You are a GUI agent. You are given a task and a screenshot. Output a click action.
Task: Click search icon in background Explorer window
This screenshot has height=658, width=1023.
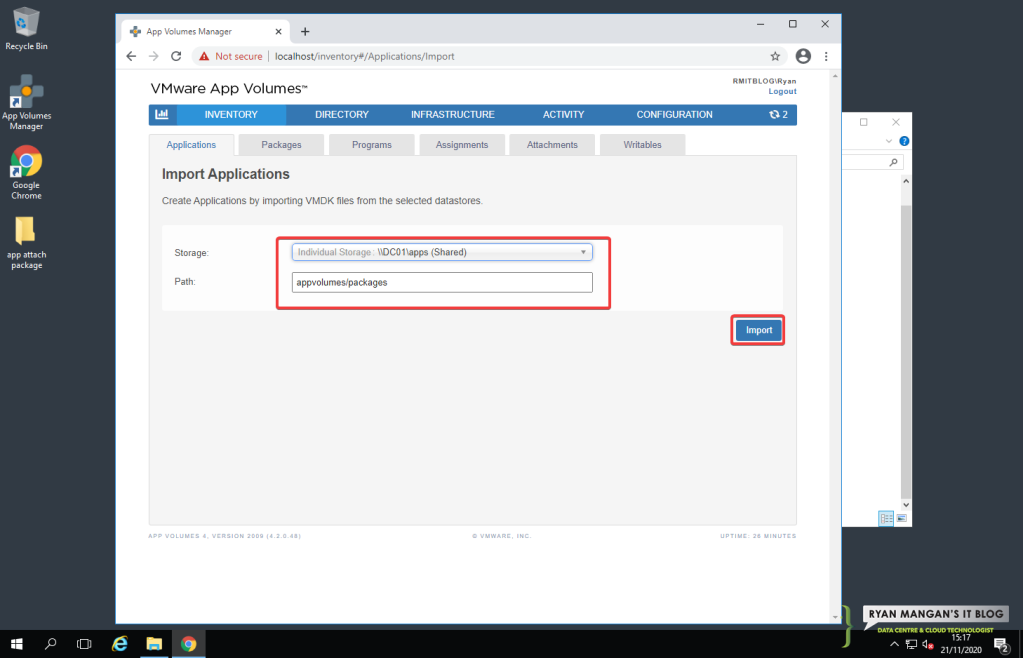coord(893,162)
